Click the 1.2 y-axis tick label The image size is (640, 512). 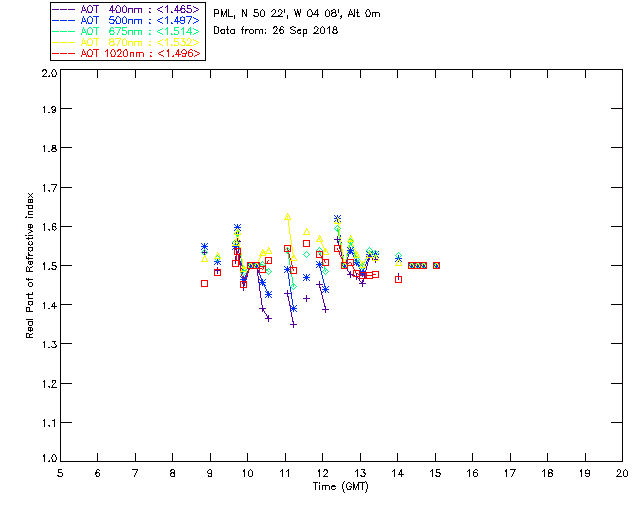49,384
